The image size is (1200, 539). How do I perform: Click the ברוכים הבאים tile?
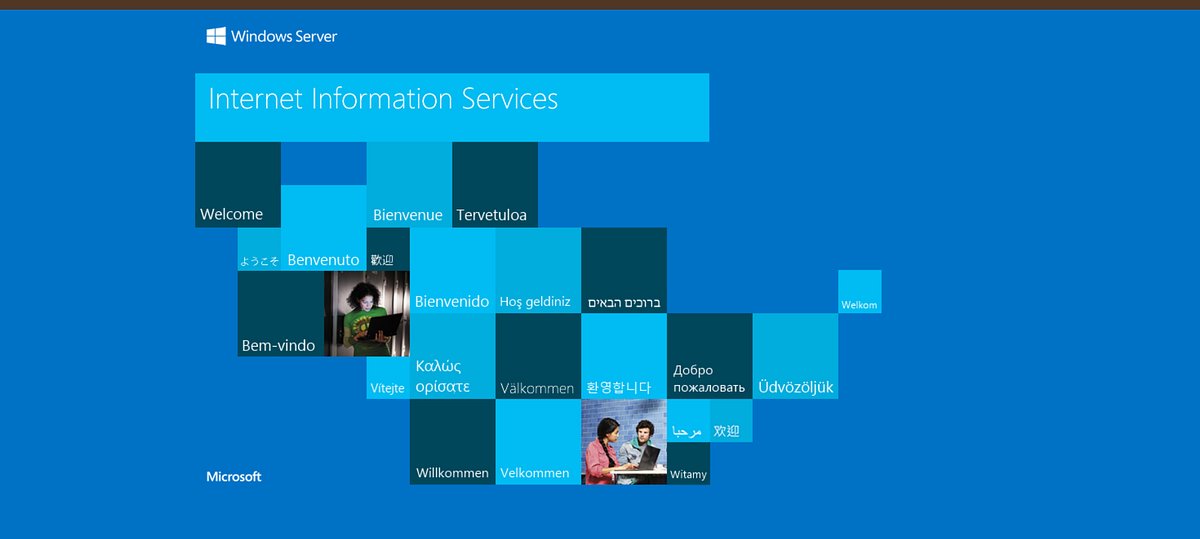(624, 270)
